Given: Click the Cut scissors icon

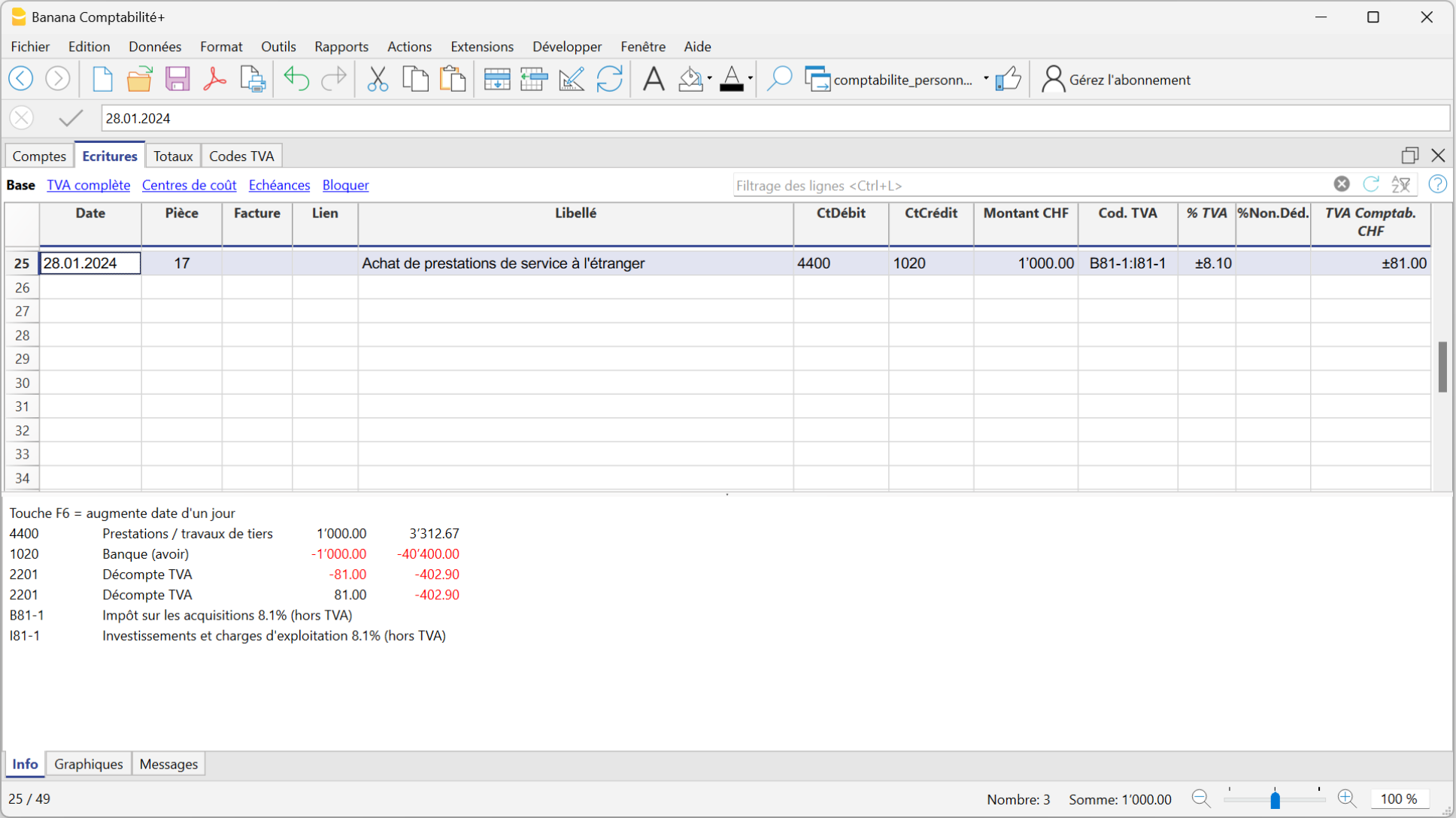Looking at the screenshot, I should [378, 79].
